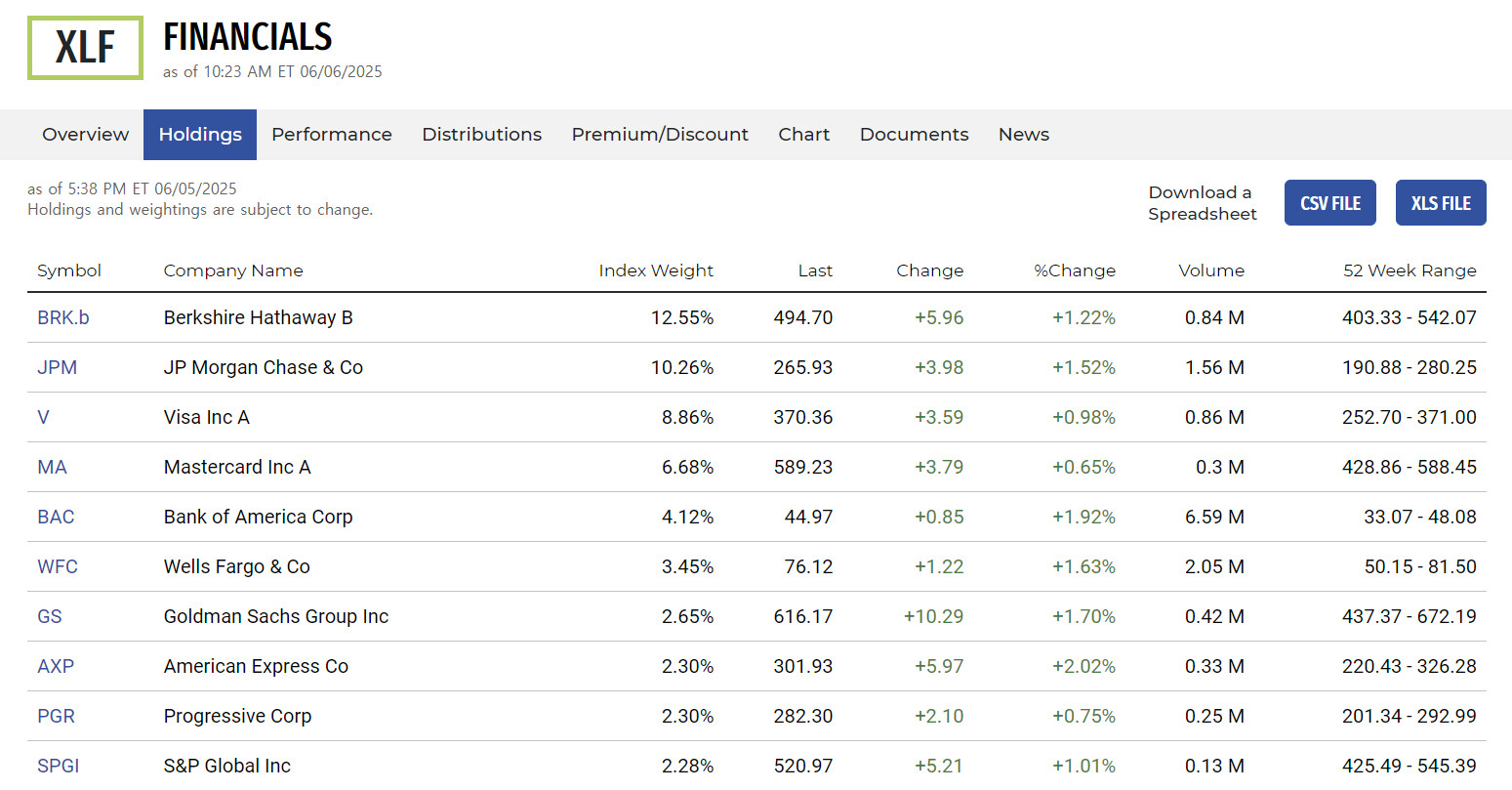Click the Download a Spreadsheet label
This screenshot has height=790, width=1512.
[1203, 203]
